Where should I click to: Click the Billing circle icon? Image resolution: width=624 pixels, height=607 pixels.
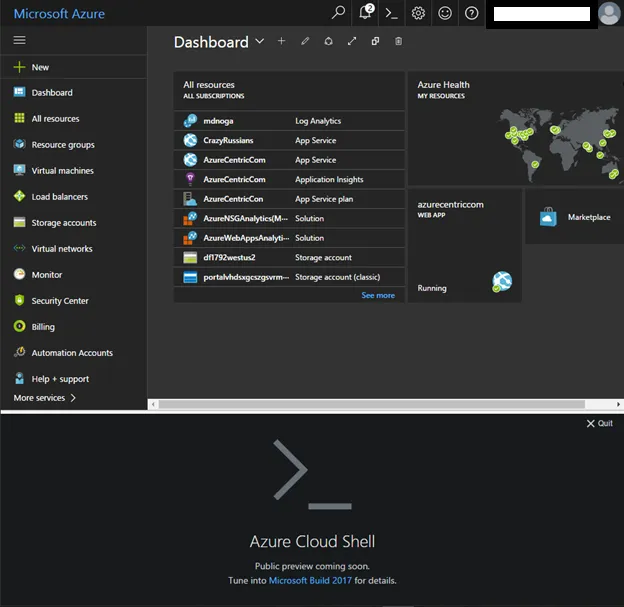(x=19, y=326)
